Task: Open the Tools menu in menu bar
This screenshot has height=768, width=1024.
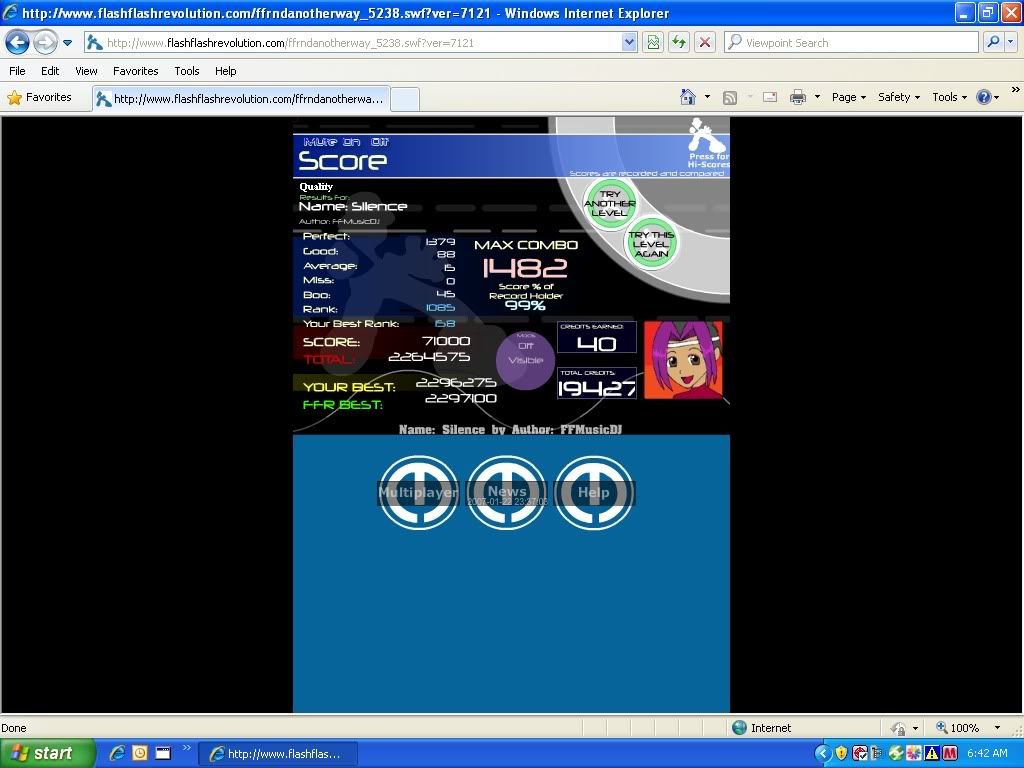Action: click(x=187, y=71)
